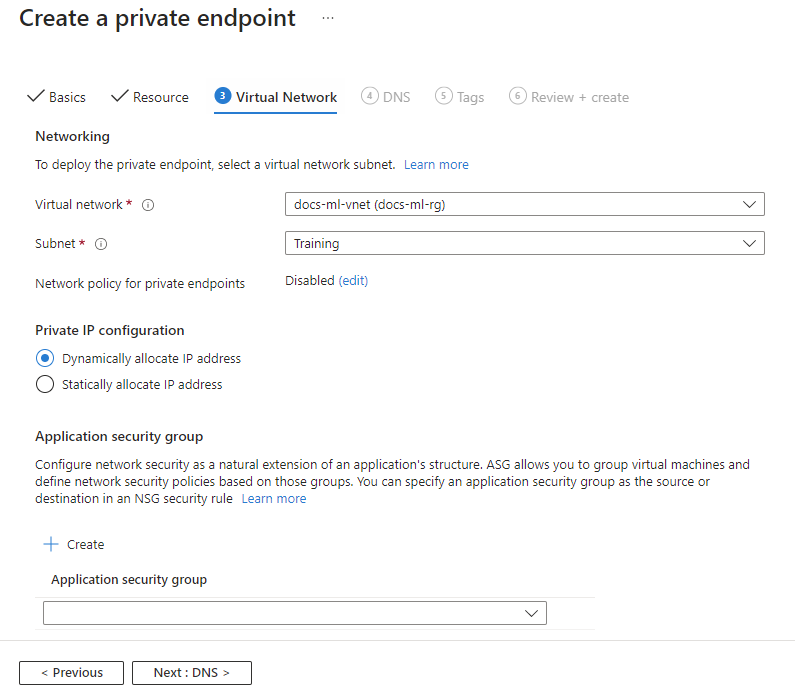Viewport: 795px width, 698px height.
Task: Expand the Subnet dropdown showing Training
Action: point(524,243)
